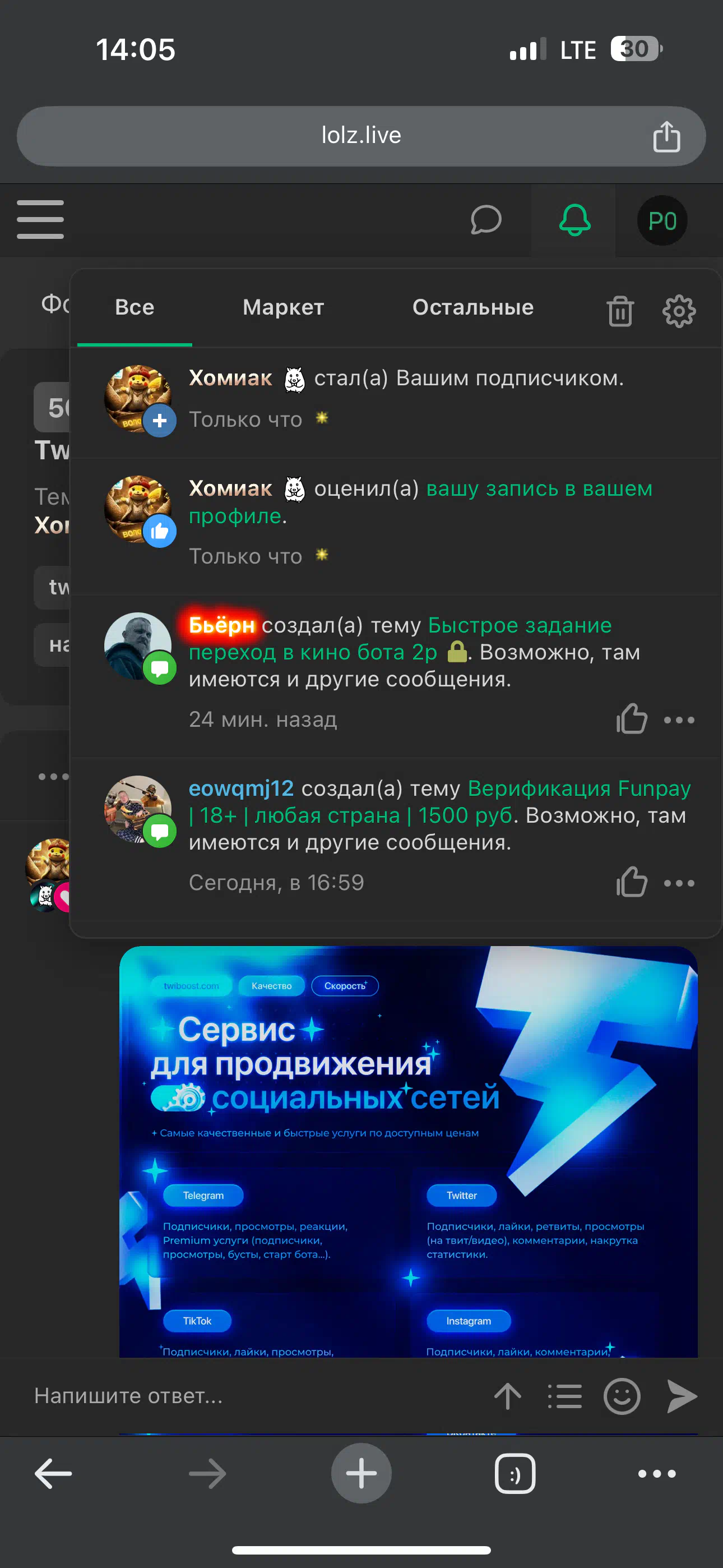This screenshot has width=723, height=1568.
Task: Open notification settings gear
Action: (x=679, y=311)
